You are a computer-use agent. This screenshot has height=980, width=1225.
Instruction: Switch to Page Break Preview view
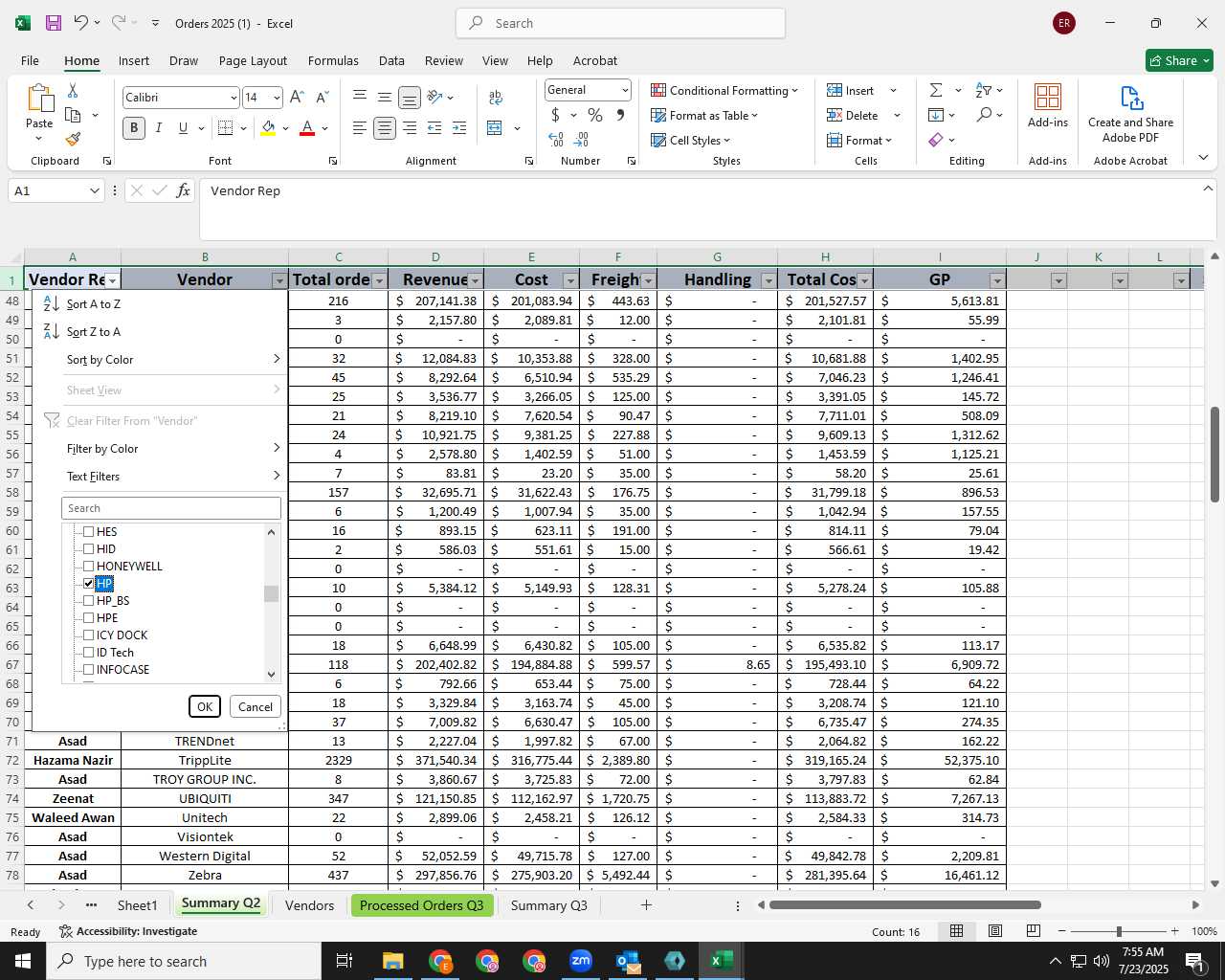[x=1034, y=931]
